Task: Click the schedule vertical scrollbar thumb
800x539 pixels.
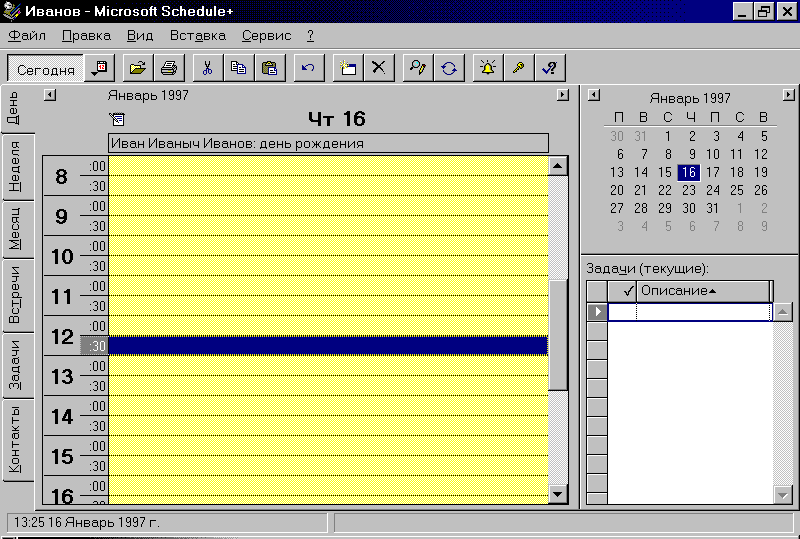Action: click(x=558, y=335)
